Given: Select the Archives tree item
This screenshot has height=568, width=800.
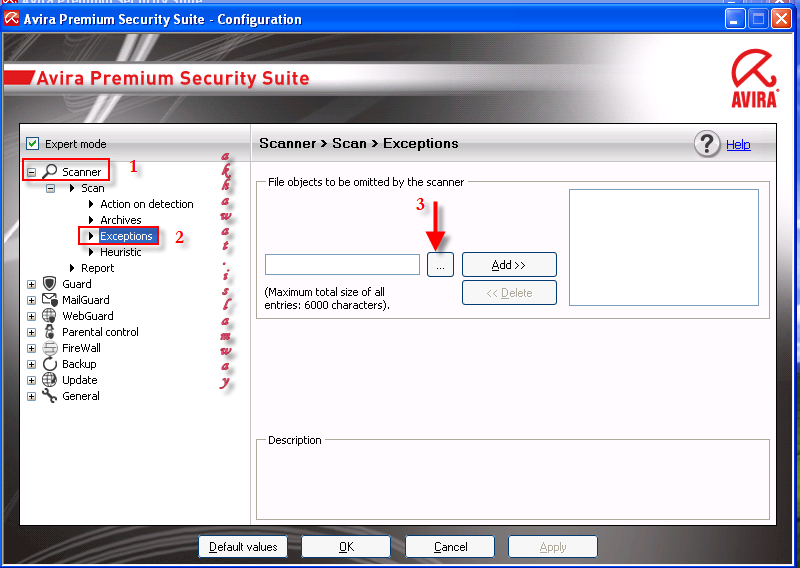Looking at the screenshot, I should pos(120,220).
